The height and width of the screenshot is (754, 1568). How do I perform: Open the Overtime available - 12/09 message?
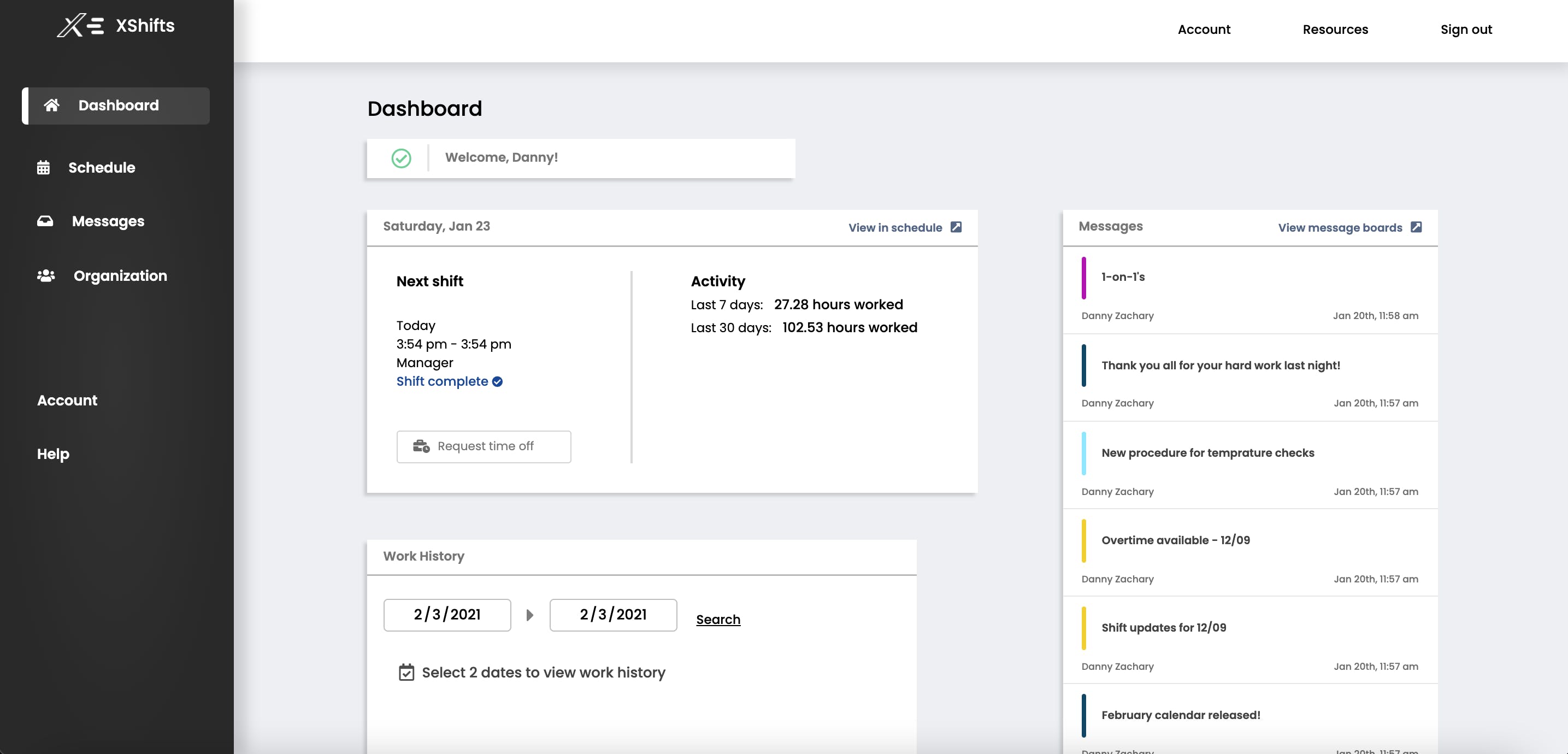click(x=1175, y=540)
